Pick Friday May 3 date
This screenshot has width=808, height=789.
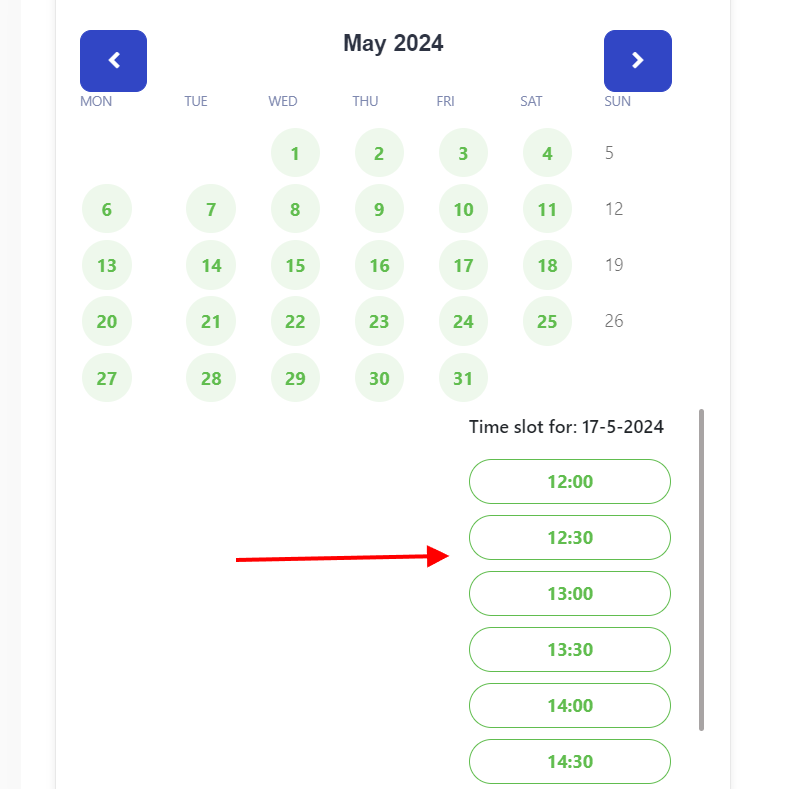[463, 154]
